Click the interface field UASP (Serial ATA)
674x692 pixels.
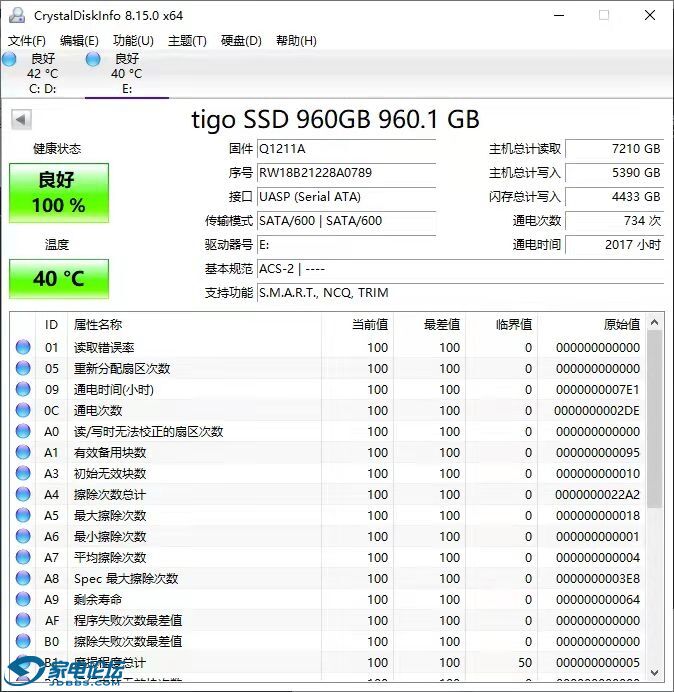pyautogui.click(x=346, y=196)
